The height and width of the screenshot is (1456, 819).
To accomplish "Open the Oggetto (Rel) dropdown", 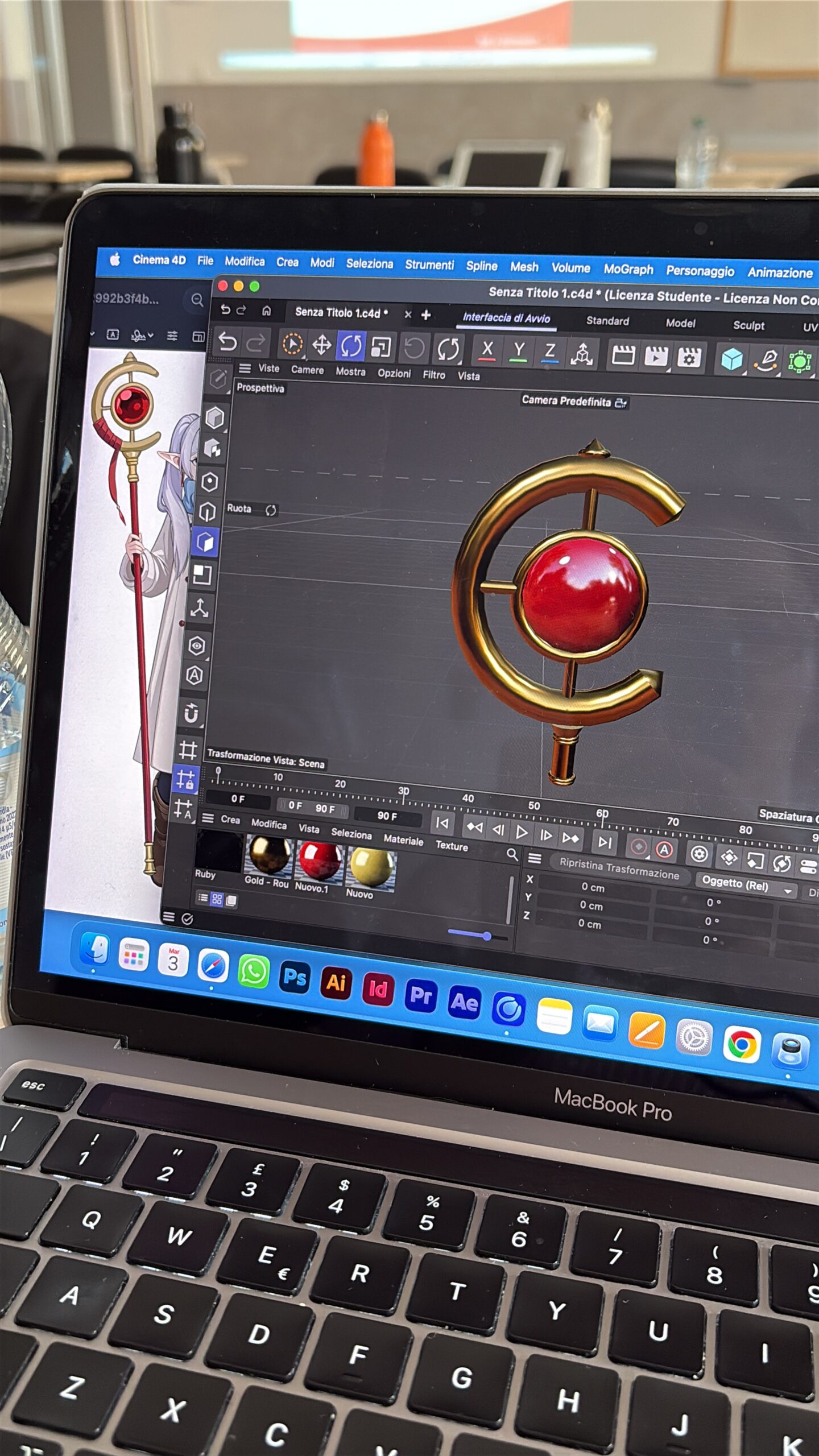I will click(x=745, y=885).
